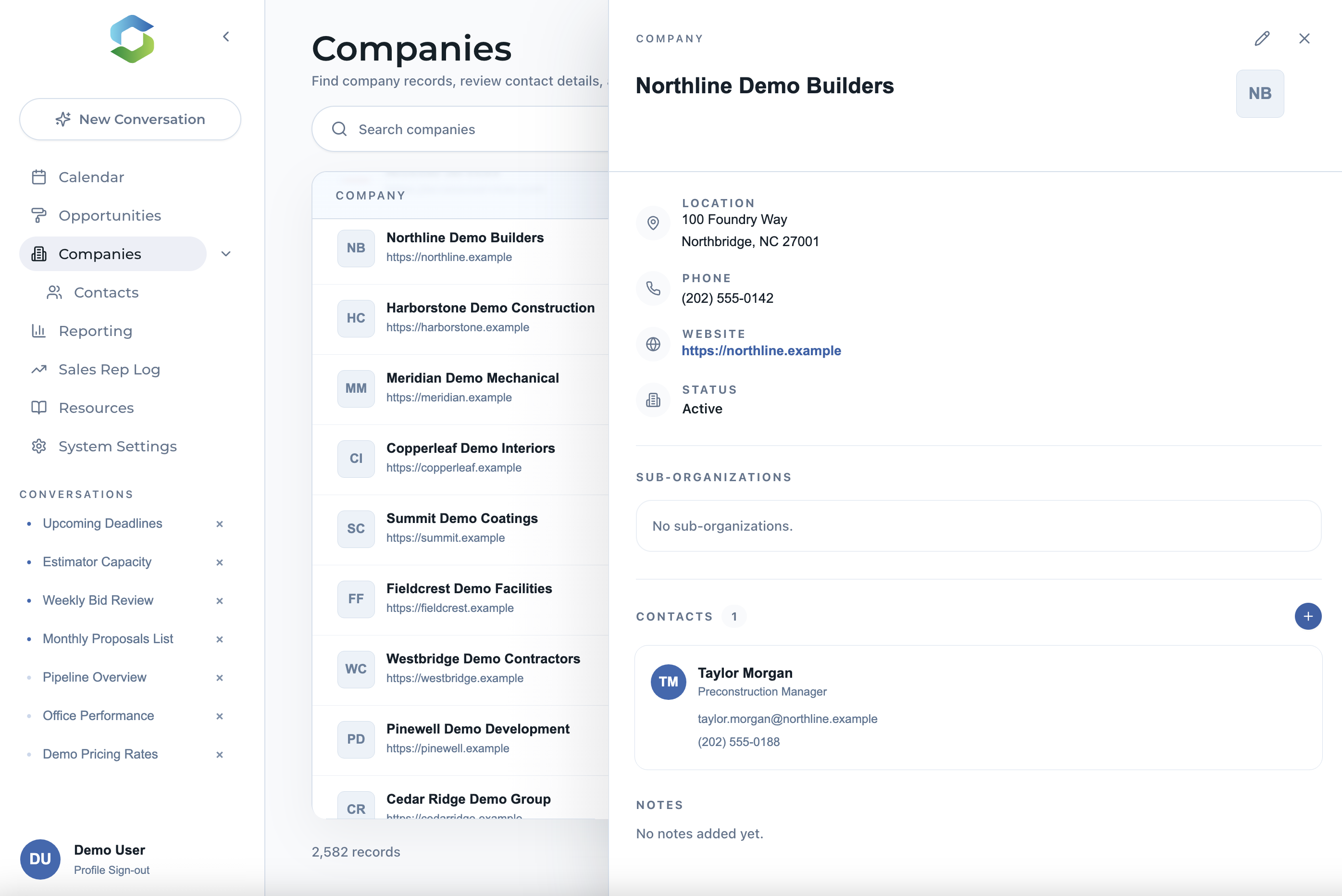Click the Resources book icon
Image resolution: width=1342 pixels, height=896 pixels.
[39, 408]
